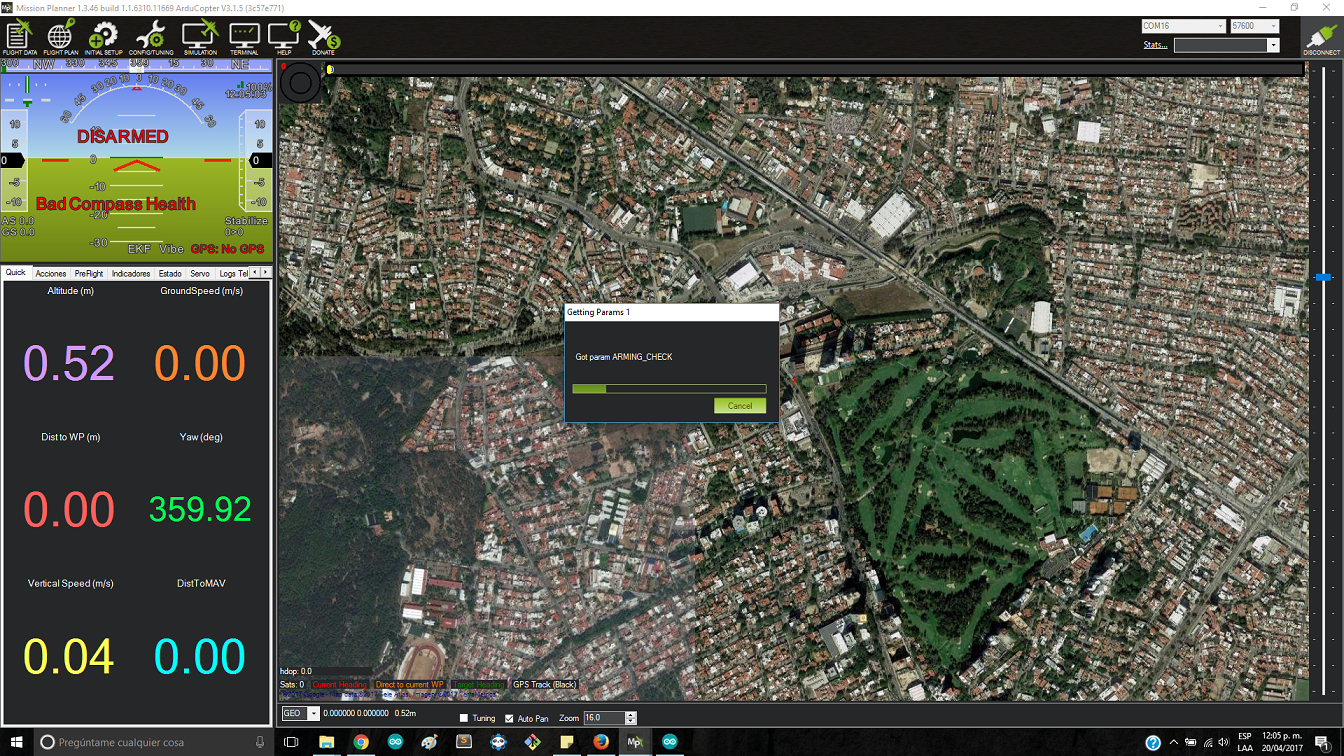Open the Terminal screen
This screenshot has width=1344, height=756.
click(x=244, y=37)
